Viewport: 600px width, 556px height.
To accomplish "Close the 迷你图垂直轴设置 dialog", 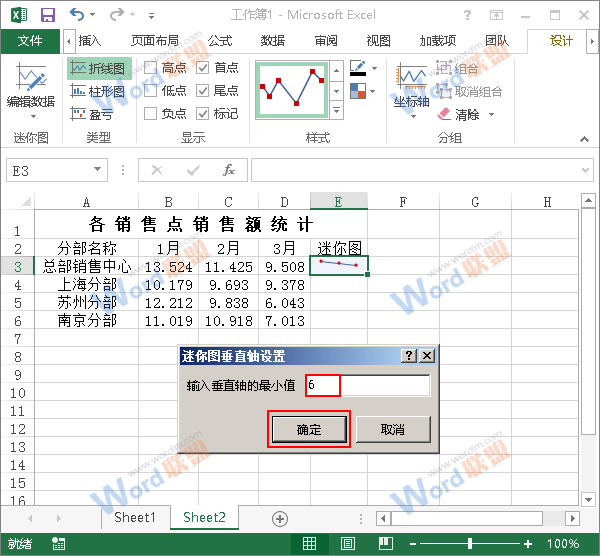I will [x=427, y=356].
